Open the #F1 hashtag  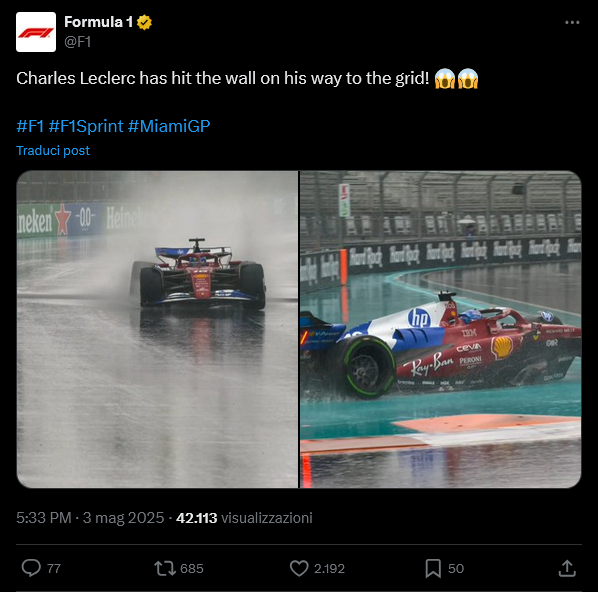point(30,126)
